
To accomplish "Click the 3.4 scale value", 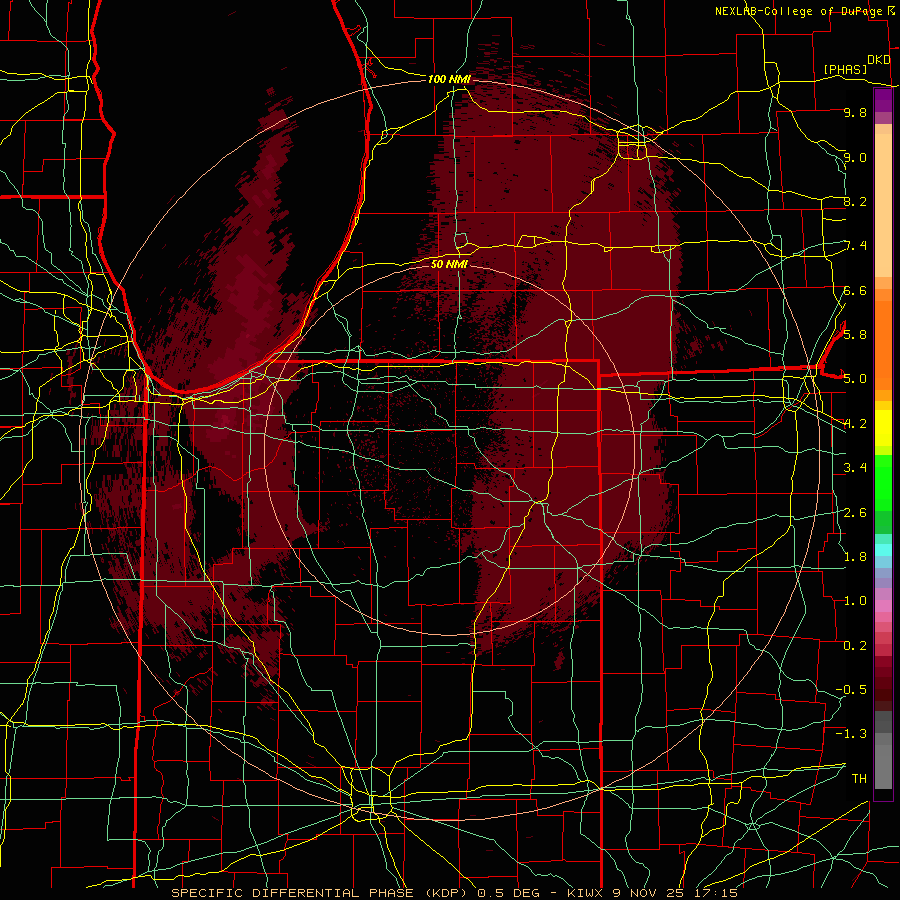I will [855, 467].
